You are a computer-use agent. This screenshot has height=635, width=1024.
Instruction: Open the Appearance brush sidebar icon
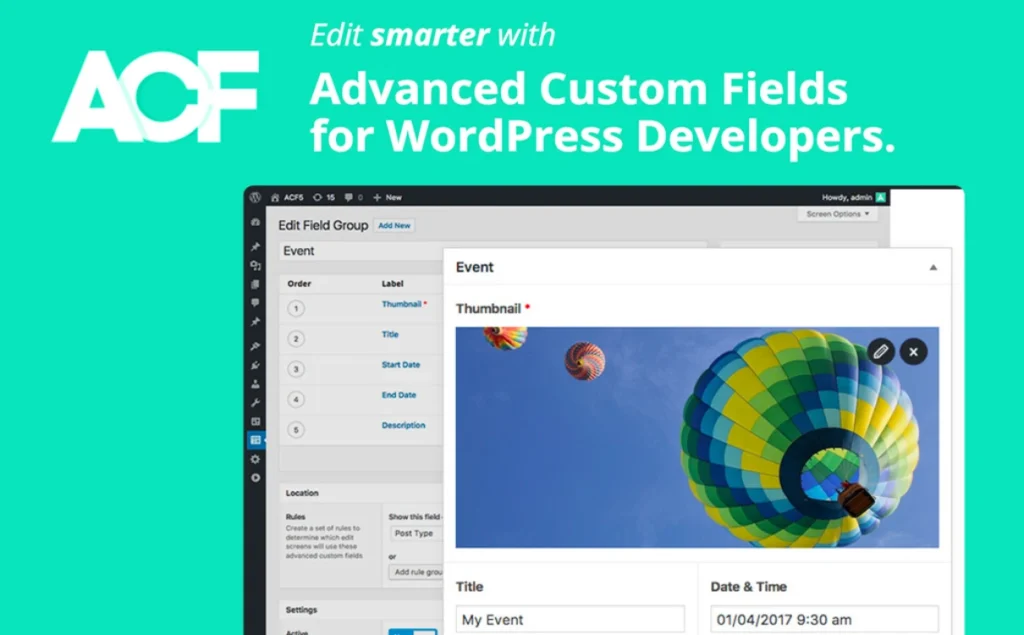[x=255, y=346]
